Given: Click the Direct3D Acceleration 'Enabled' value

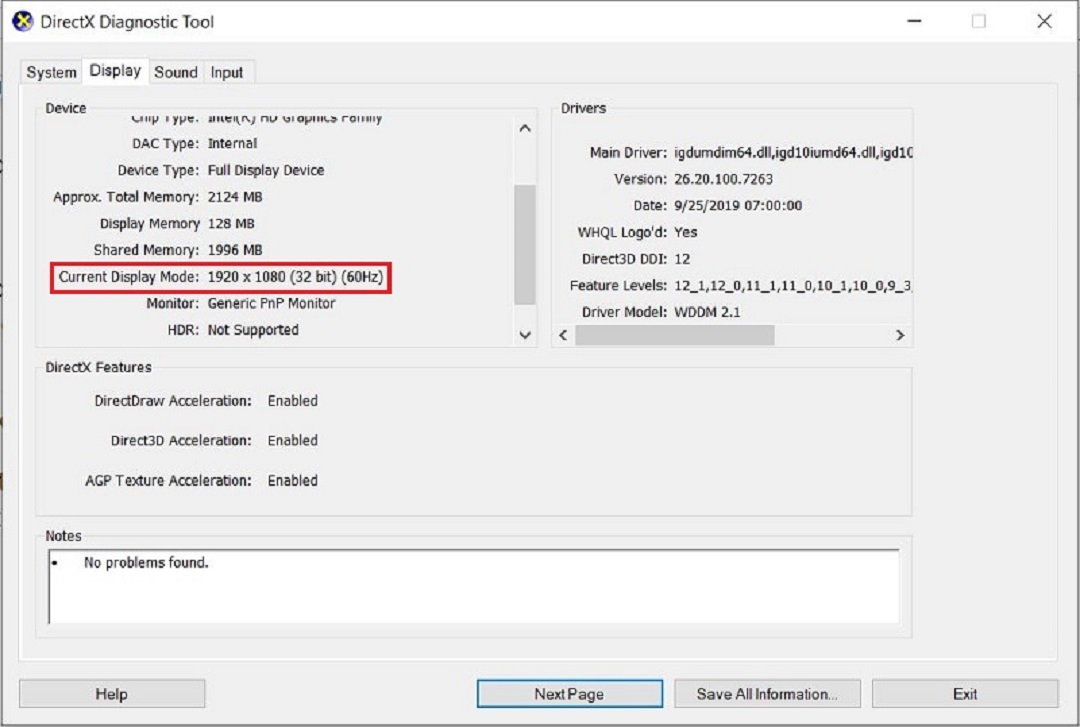Looking at the screenshot, I should [293, 440].
